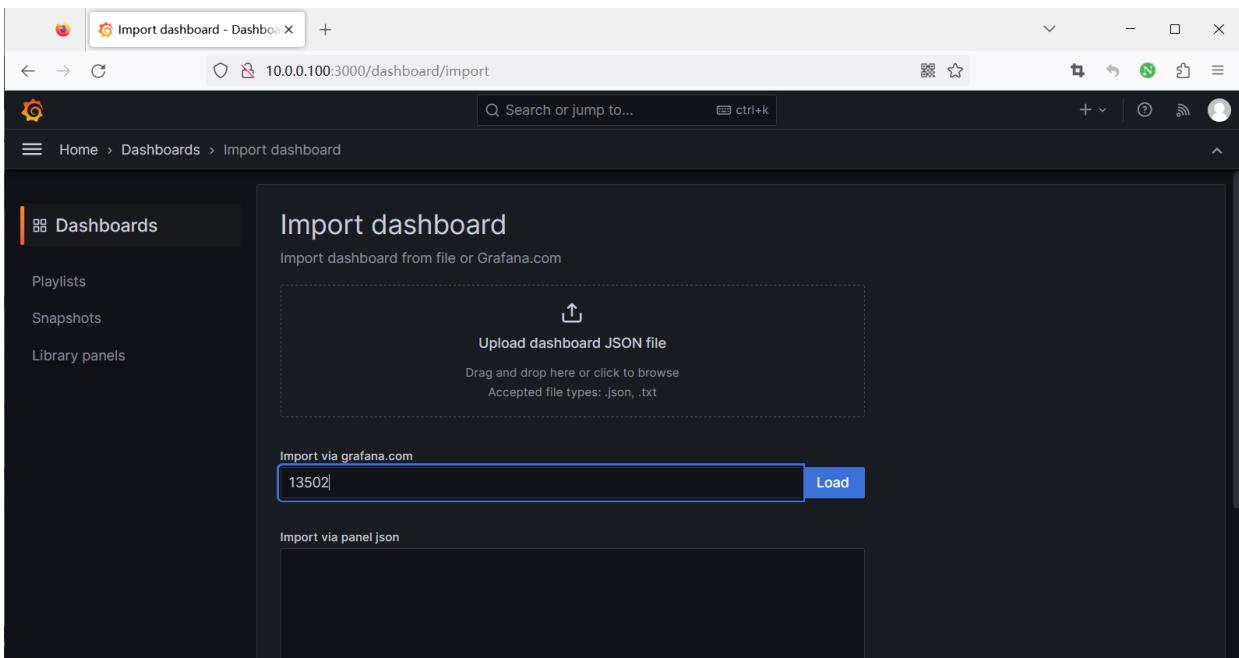Click the Import dashboard page heading
The image size is (1239, 658).
point(393,226)
